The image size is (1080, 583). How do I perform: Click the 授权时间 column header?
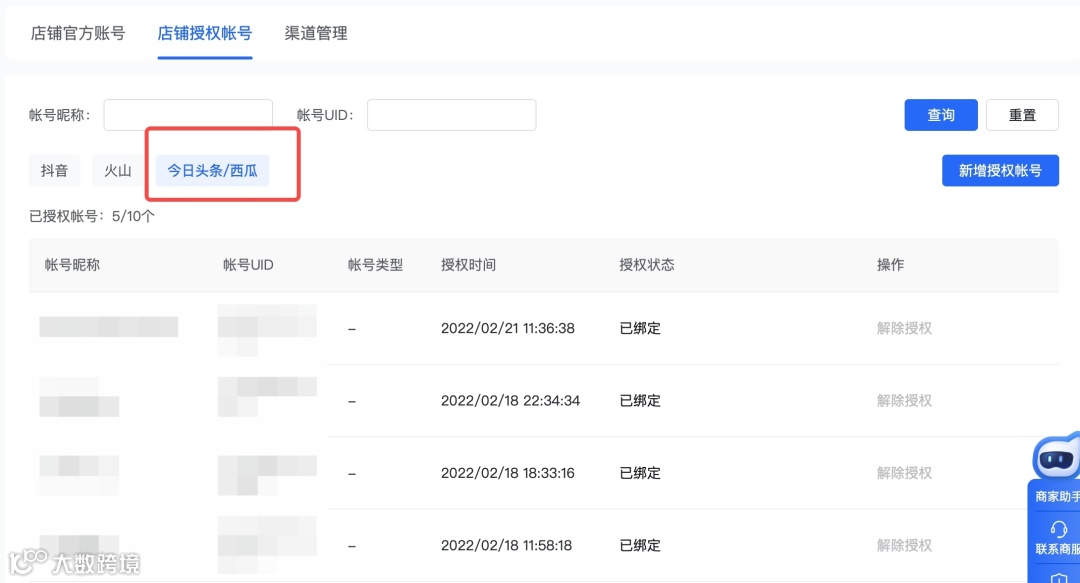pyautogui.click(x=468, y=265)
